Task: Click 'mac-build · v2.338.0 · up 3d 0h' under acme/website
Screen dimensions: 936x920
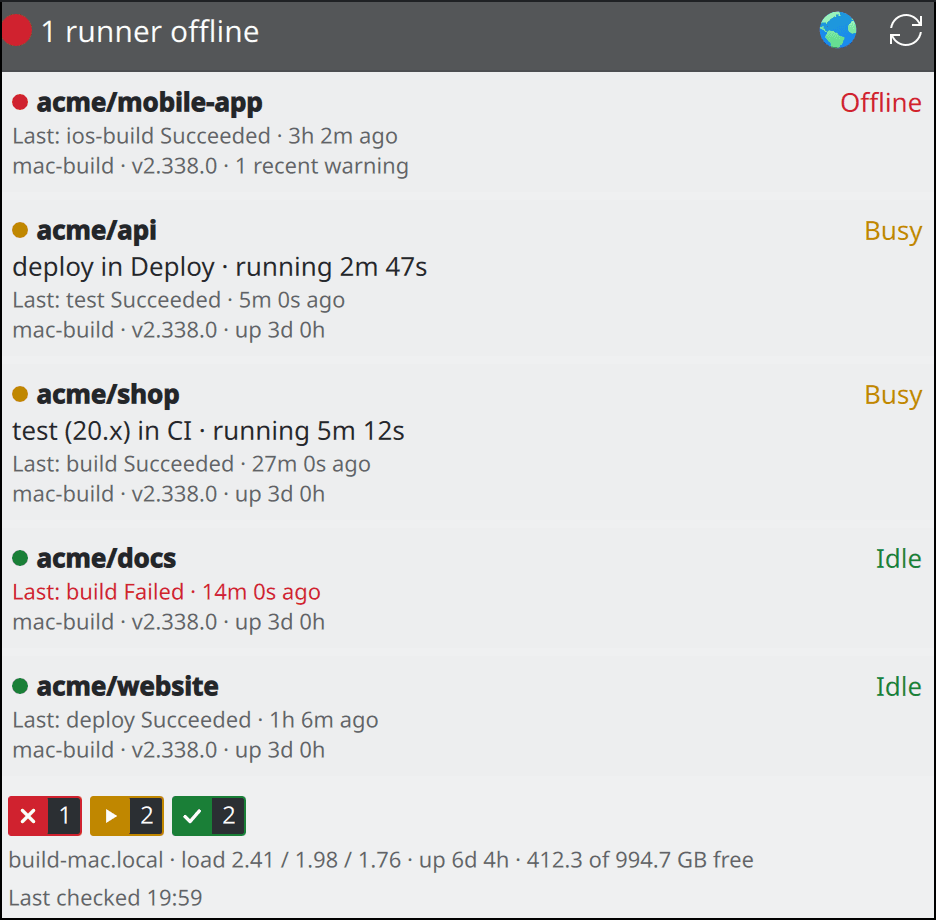Action: [x=168, y=750]
